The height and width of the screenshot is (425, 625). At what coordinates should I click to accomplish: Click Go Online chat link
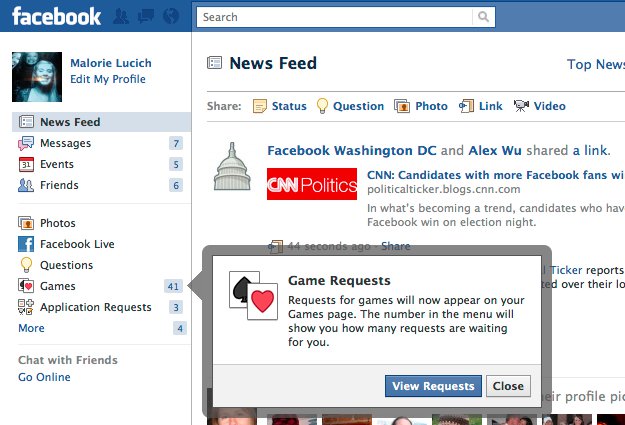coord(44,377)
